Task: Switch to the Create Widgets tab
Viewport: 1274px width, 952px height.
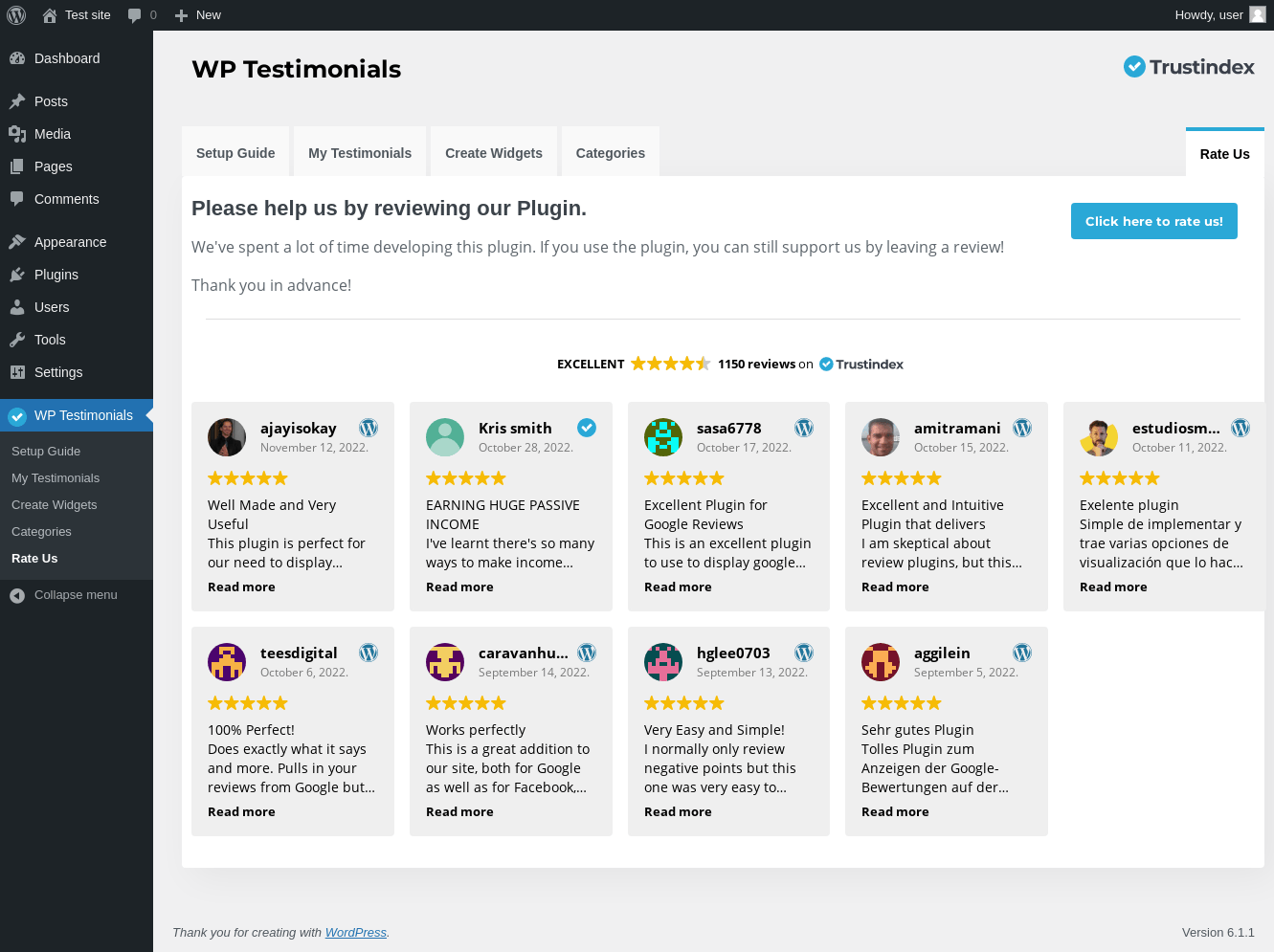Action: click(x=494, y=153)
